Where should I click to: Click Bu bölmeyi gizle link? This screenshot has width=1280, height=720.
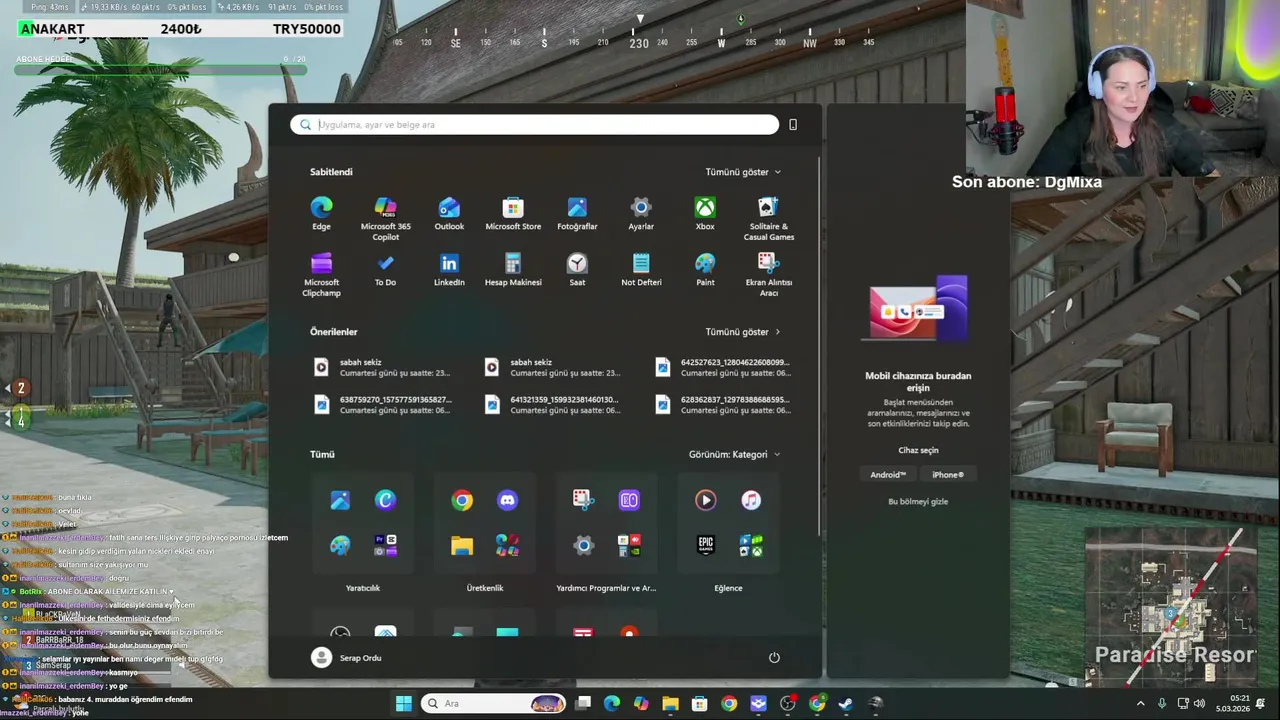918,501
